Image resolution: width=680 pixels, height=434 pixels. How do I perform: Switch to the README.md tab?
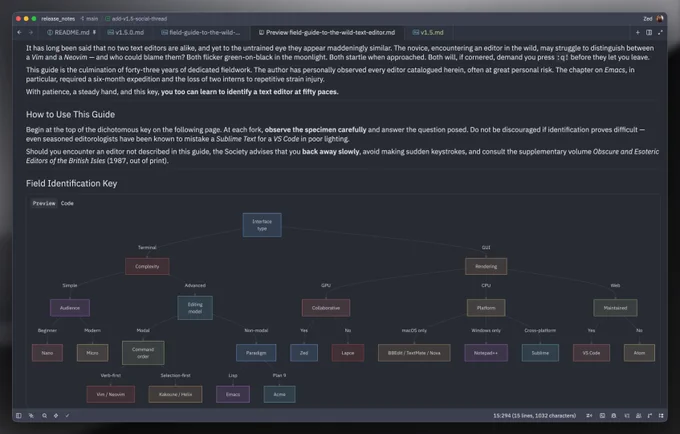[x=68, y=33]
